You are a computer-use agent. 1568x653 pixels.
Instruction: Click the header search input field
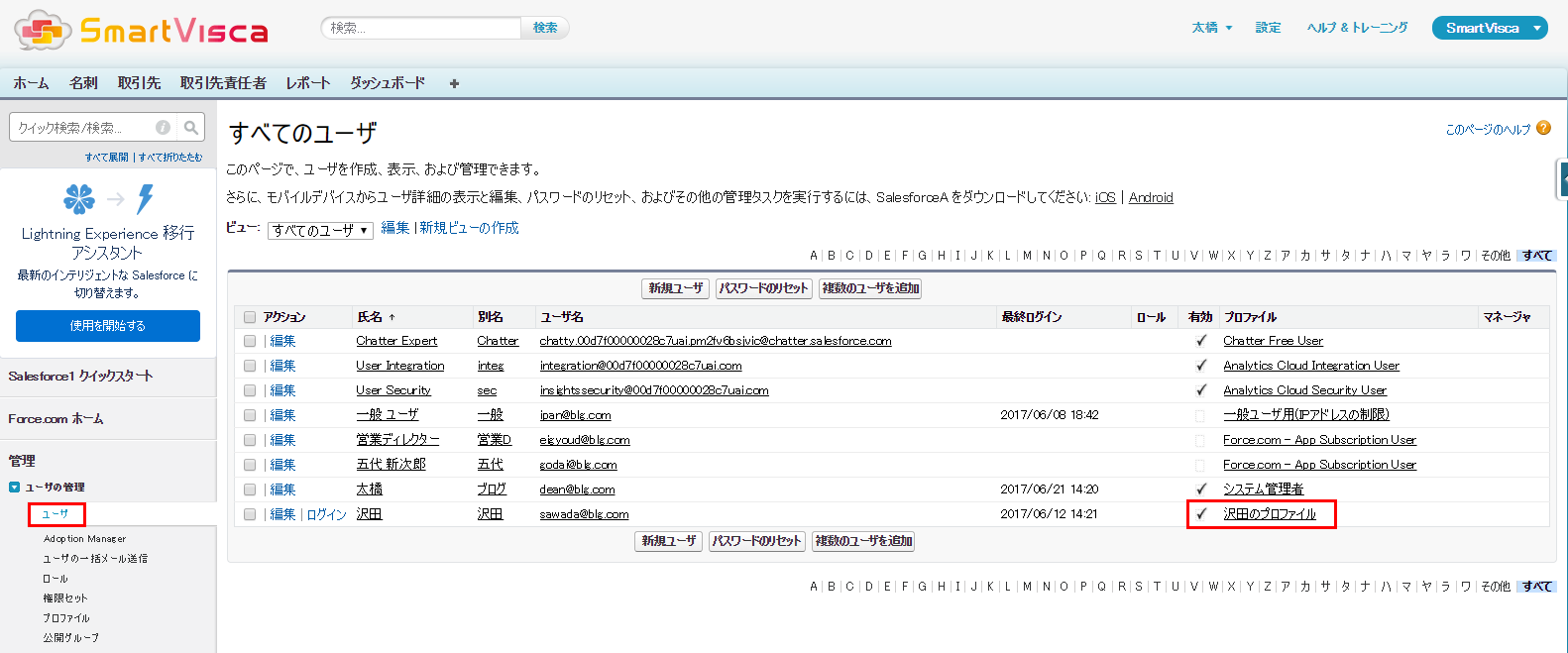coord(422,28)
